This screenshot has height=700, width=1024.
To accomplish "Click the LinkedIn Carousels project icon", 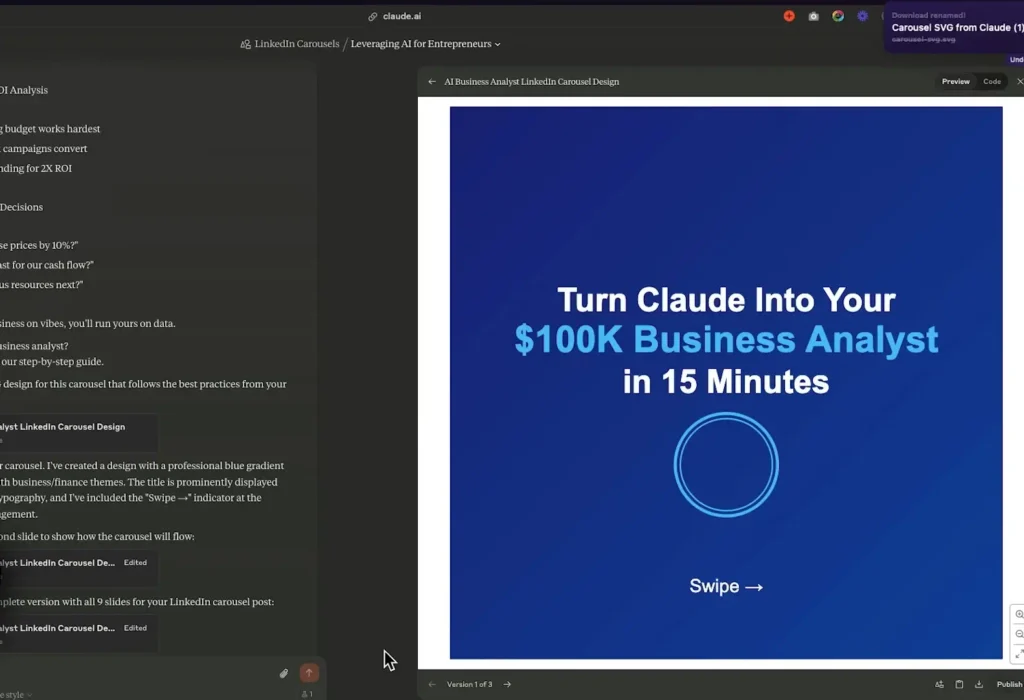I will pos(246,44).
